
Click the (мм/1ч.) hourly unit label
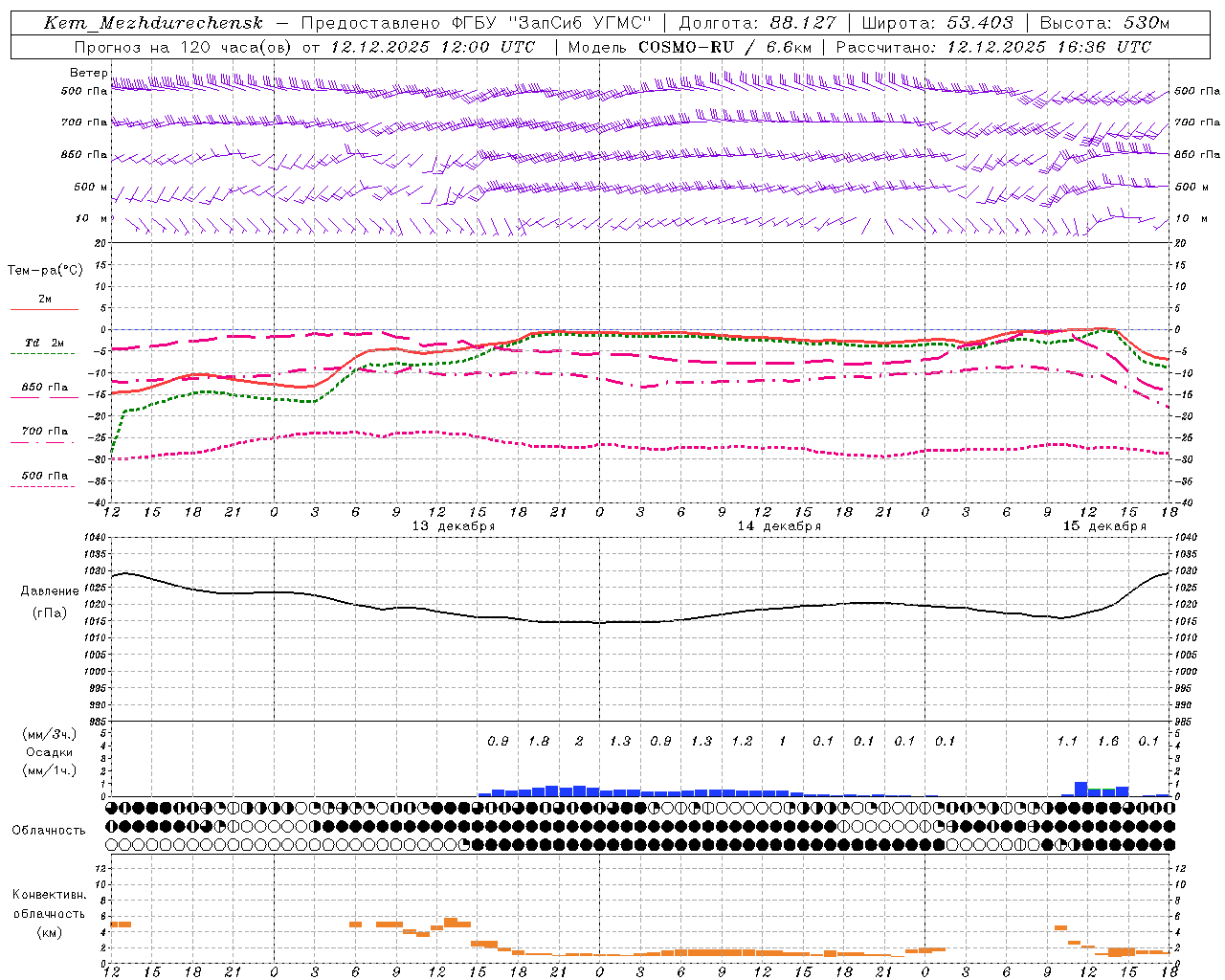coord(50,770)
